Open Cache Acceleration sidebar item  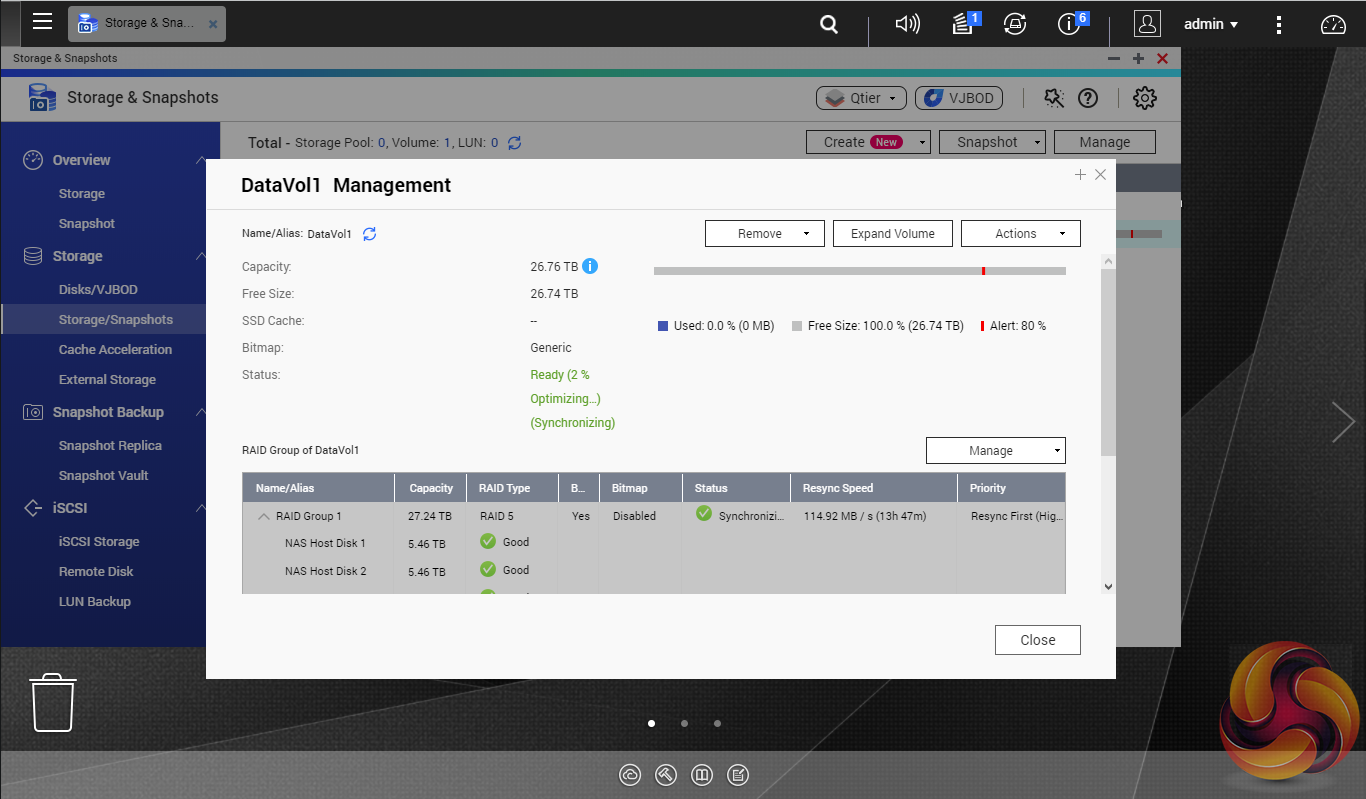115,350
